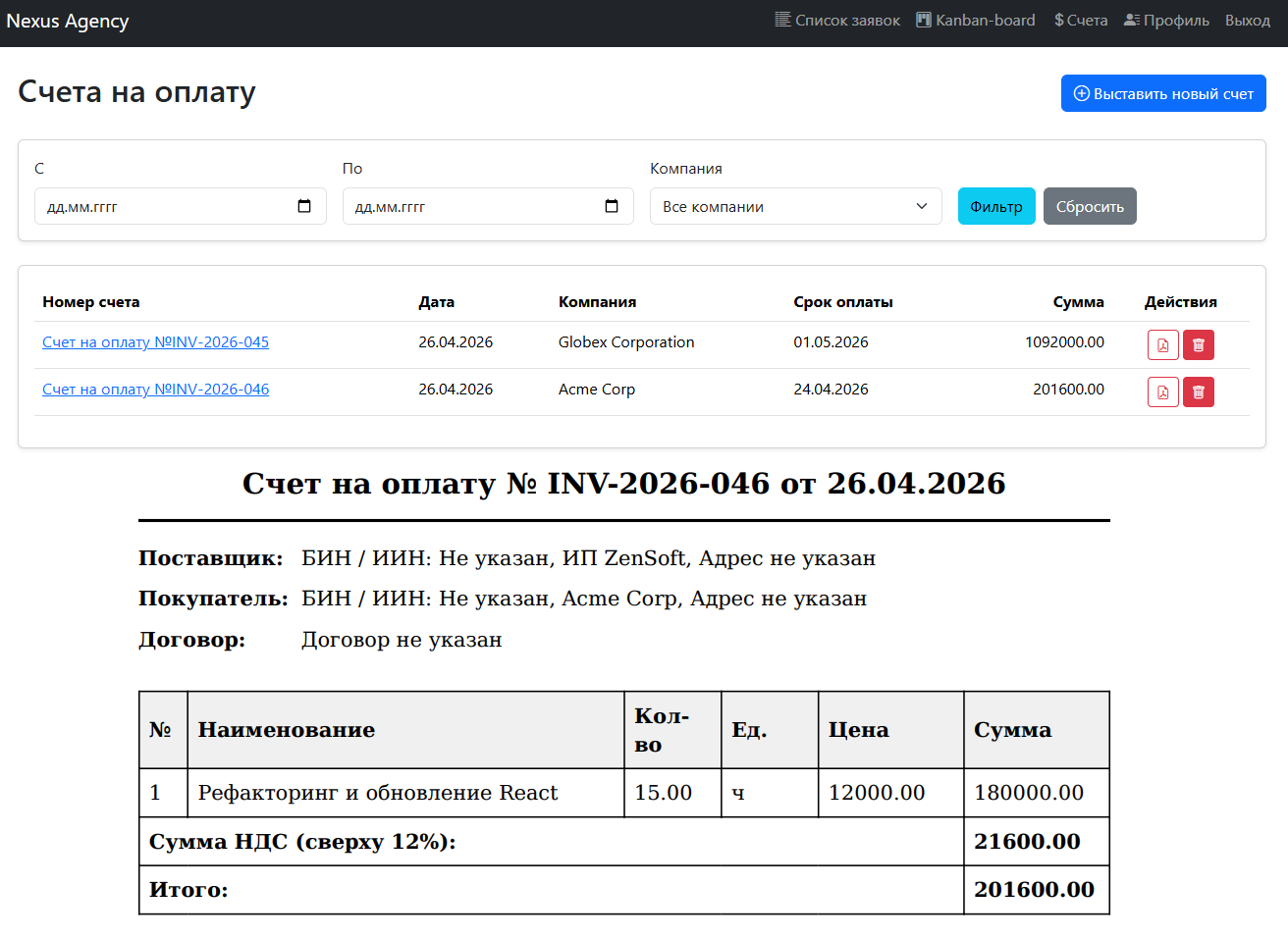This screenshot has height=939, width=1288.
Task: Open Список заявок in navbar
Action: pos(837,21)
